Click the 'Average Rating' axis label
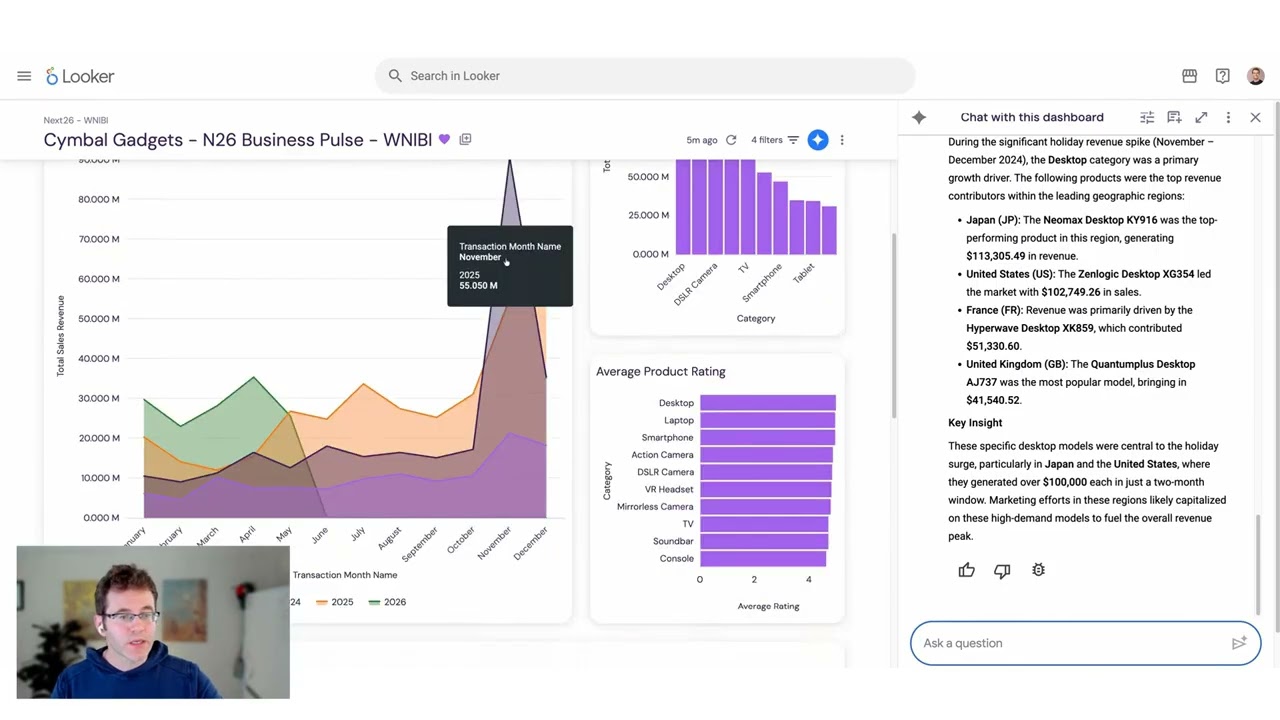The width and height of the screenshot is (1280, 720). pos(768,606)
